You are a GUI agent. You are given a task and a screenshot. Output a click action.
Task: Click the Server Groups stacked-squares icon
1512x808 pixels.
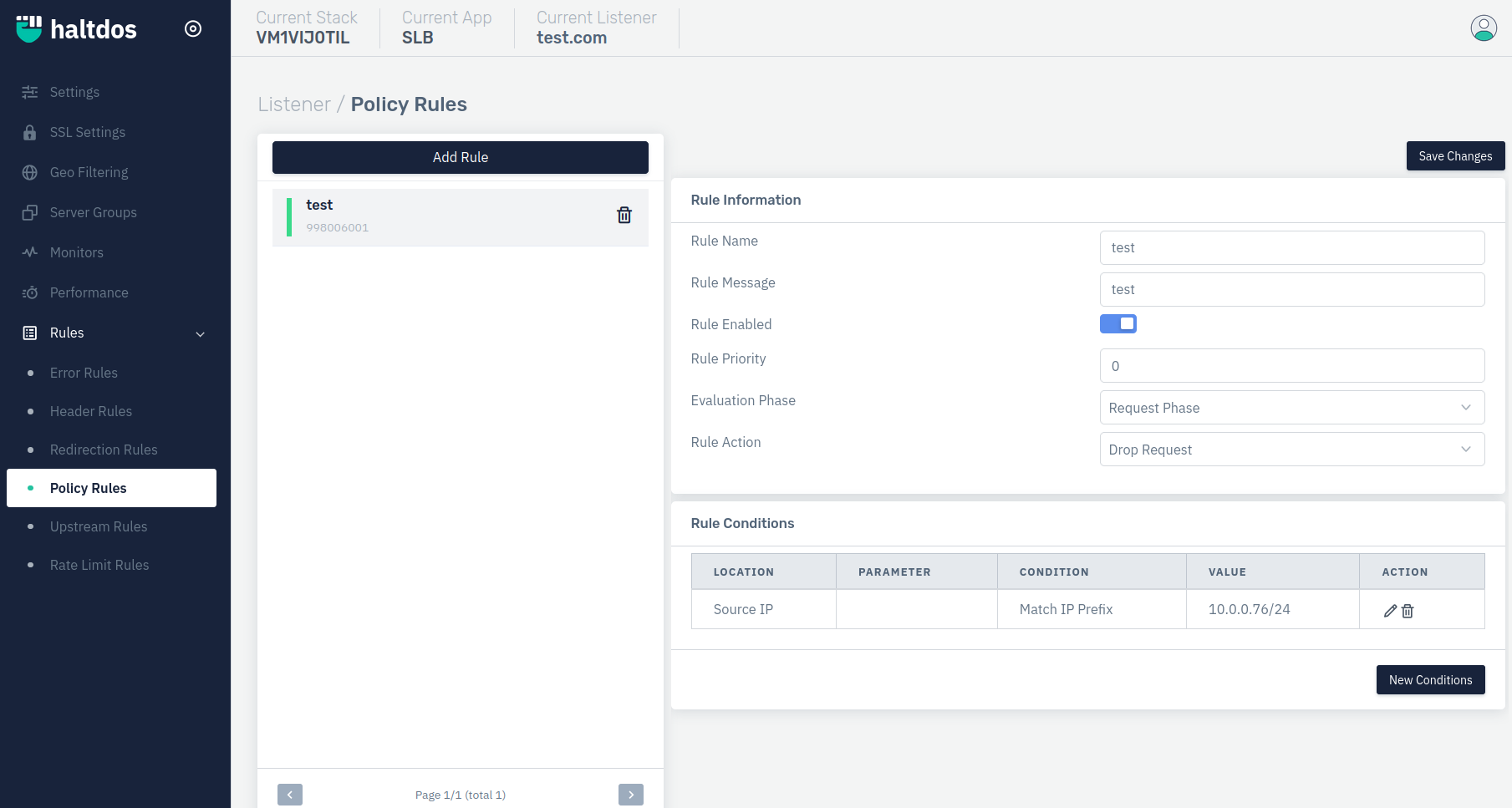pyautogui.click(x=30, y=212)
